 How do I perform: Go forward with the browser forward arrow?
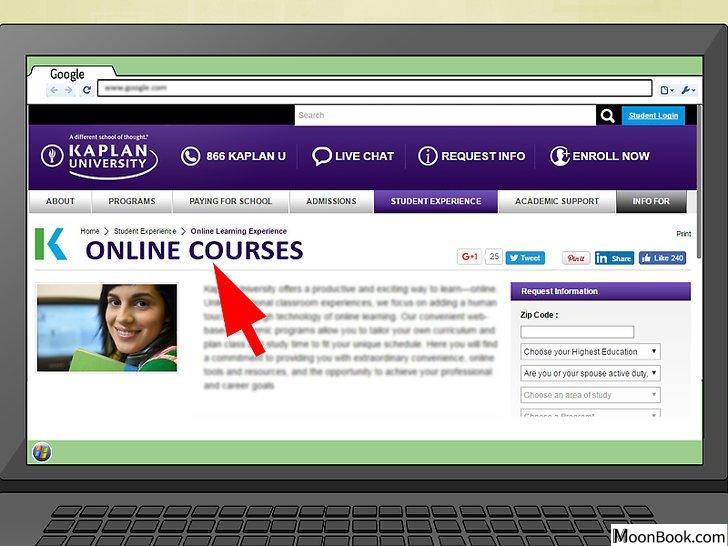coord(69,90)
